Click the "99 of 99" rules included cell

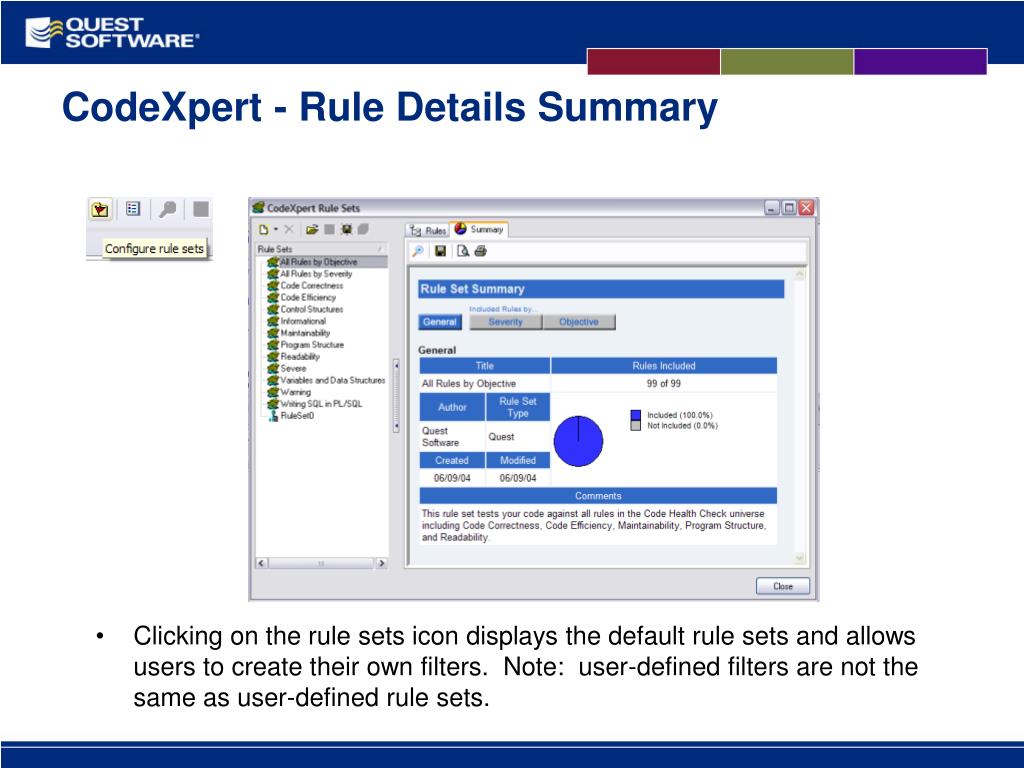tap(664, 383)
